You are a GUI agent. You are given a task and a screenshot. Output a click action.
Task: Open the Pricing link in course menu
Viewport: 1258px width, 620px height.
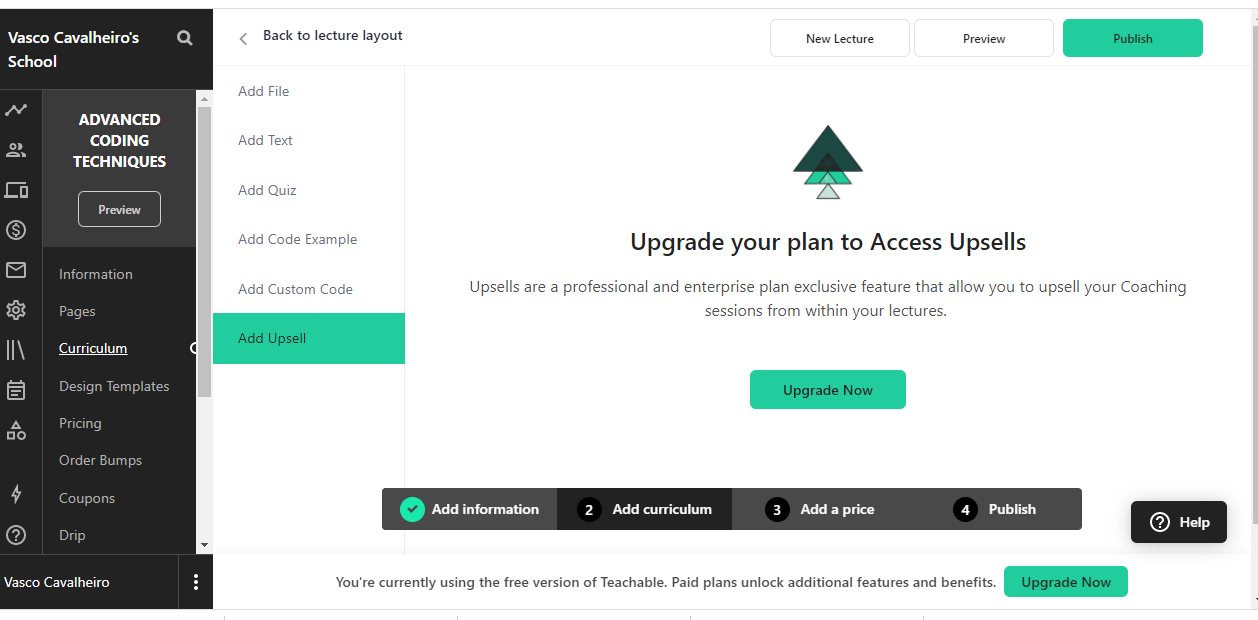(x=80, y=423)
